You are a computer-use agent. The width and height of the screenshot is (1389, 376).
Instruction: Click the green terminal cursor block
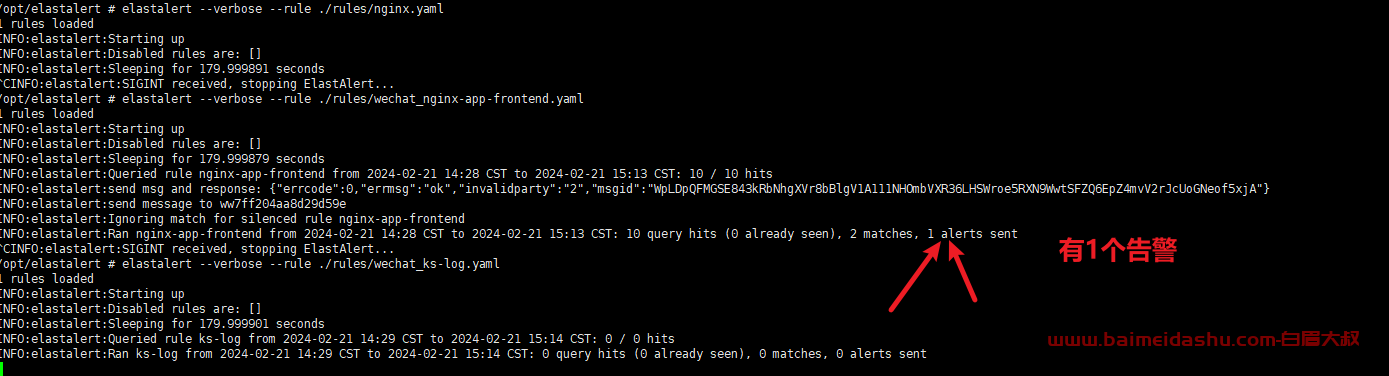3,369
